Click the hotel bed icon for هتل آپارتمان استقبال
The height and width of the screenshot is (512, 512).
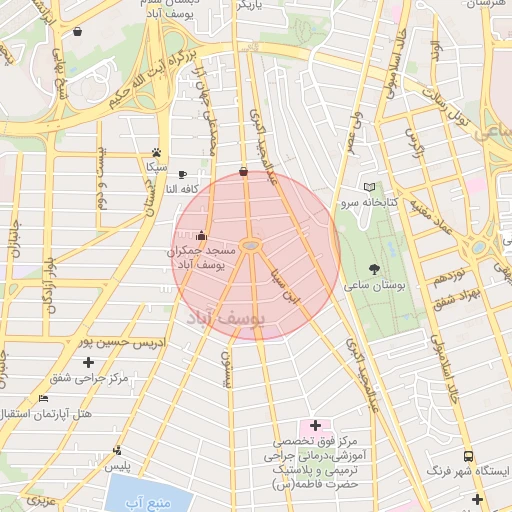43,398
